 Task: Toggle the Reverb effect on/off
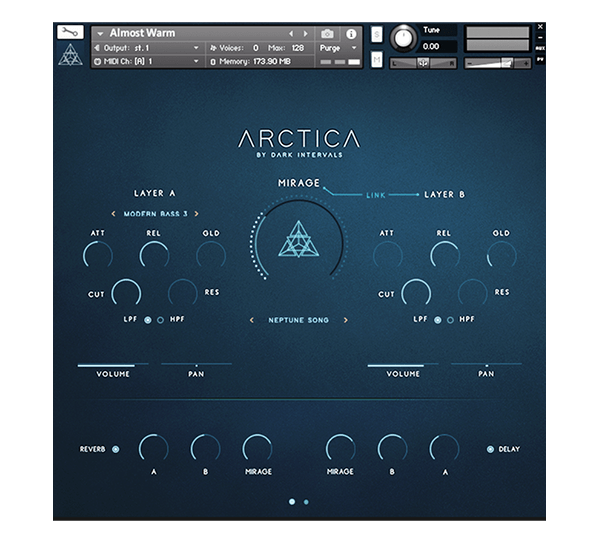[x=115, y=449]
